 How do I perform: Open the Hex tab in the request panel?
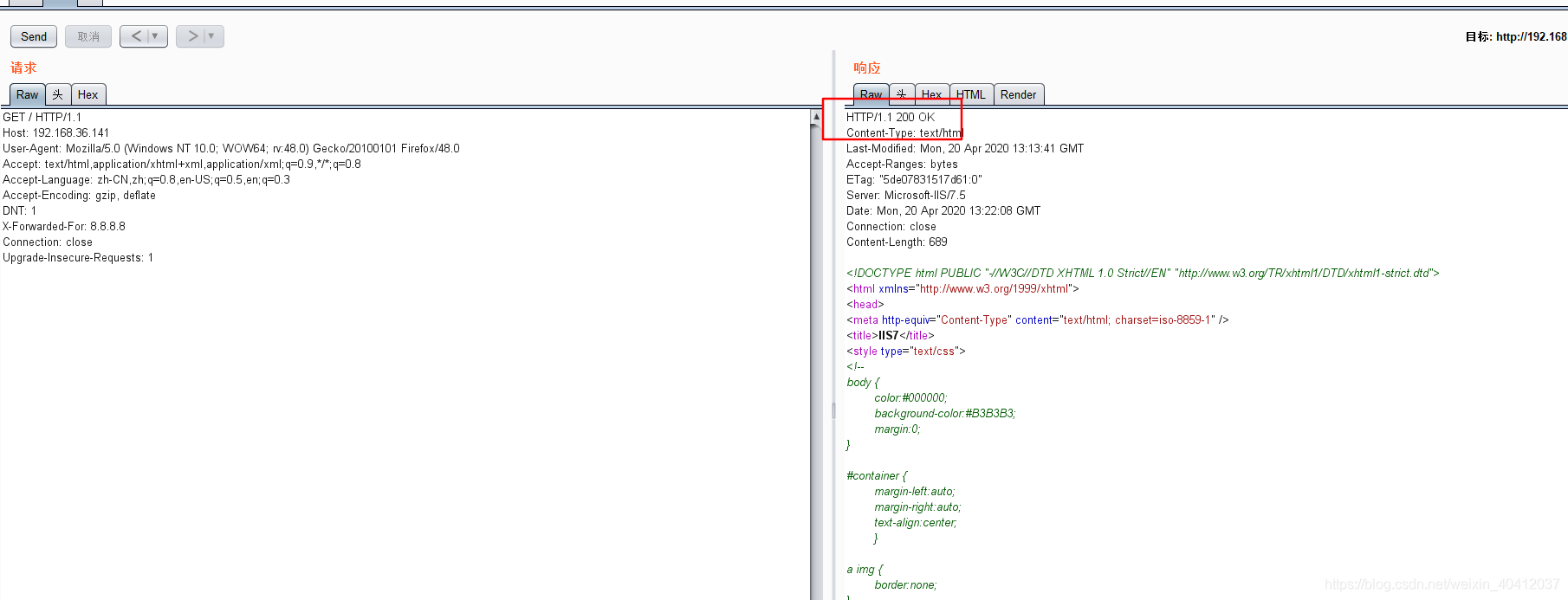(88, 94)
